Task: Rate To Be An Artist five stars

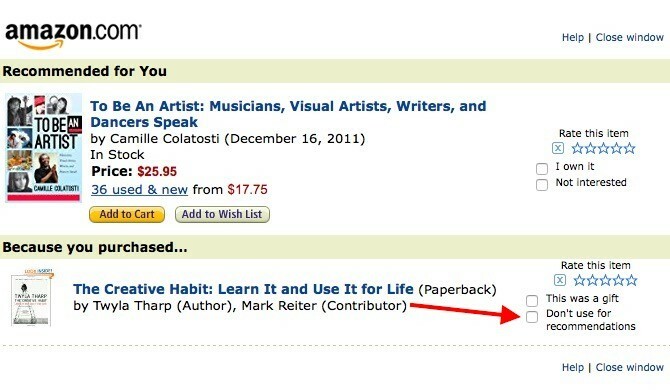Action: (629, 148)
